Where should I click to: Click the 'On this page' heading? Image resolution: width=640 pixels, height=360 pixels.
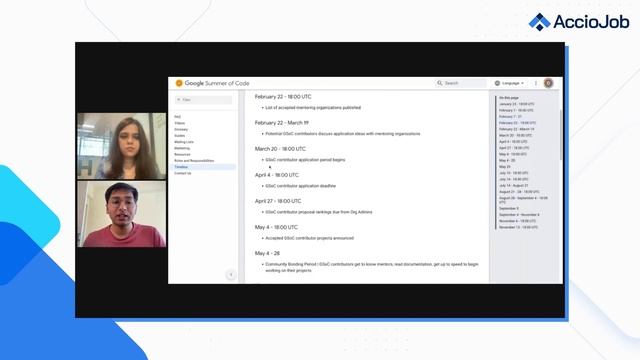(x=509, y=98)
